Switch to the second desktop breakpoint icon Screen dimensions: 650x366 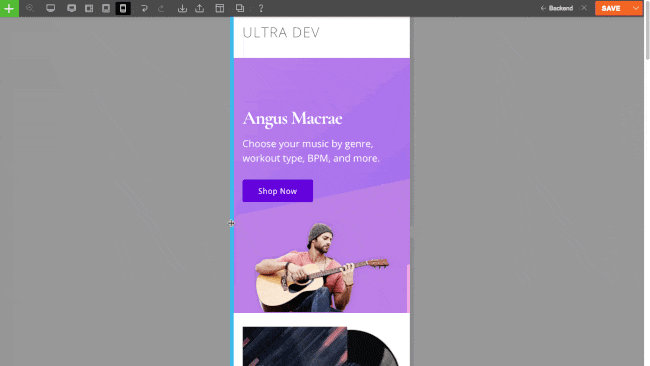click(72, 8)
